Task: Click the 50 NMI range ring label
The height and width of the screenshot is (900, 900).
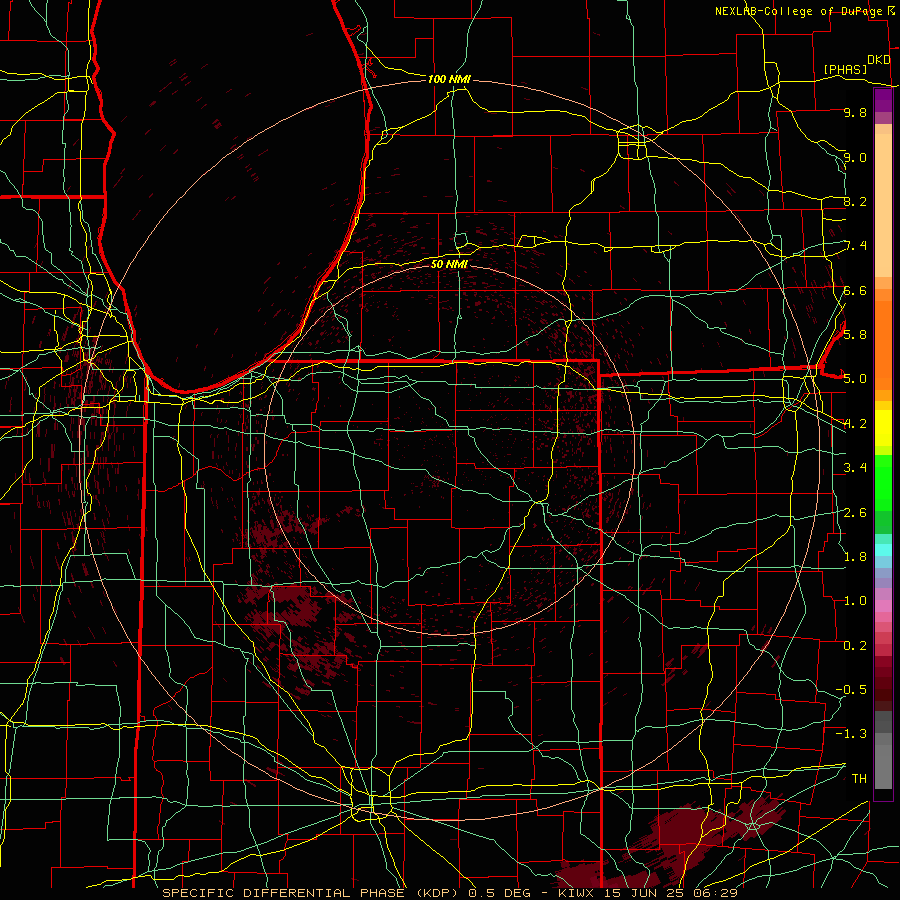Action: pyautogui.click(x=449, y=264)
